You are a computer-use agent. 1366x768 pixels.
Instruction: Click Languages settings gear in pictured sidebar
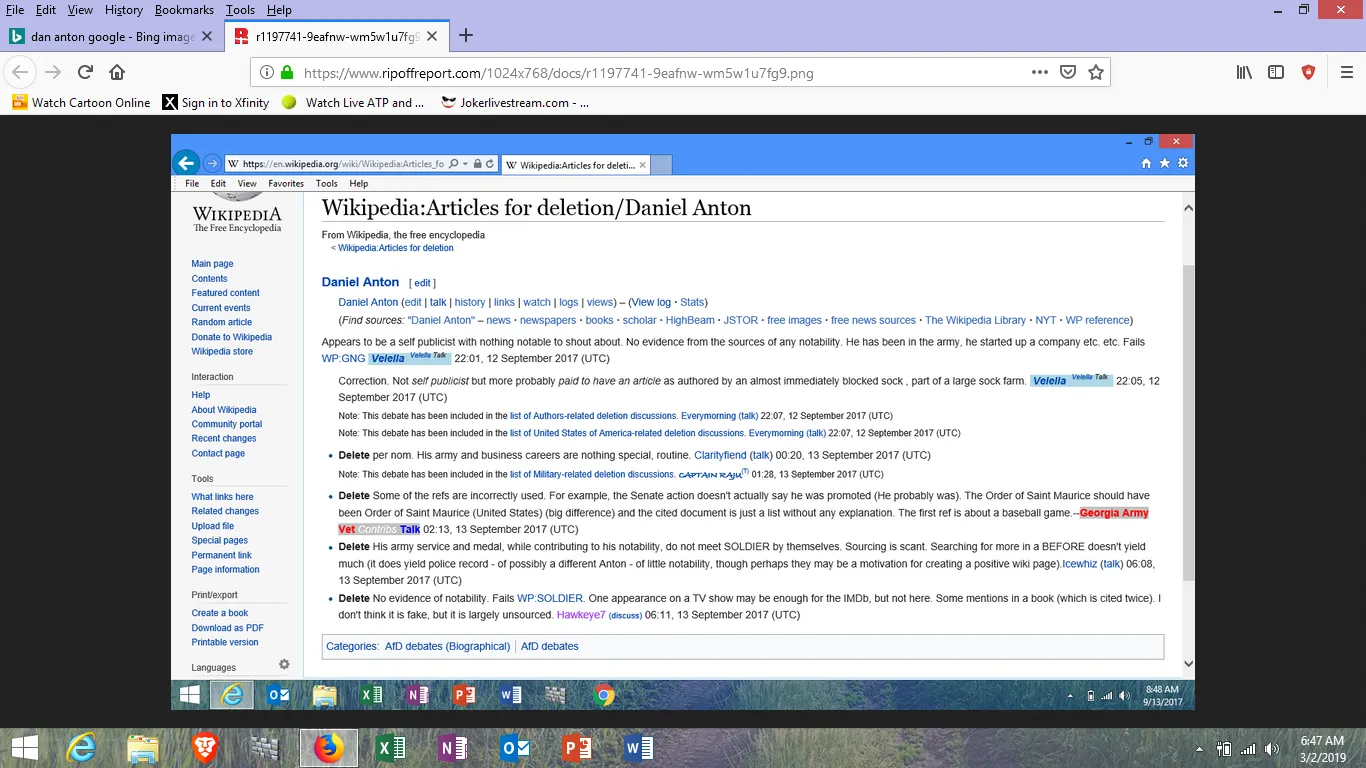(x=284, y=665)
